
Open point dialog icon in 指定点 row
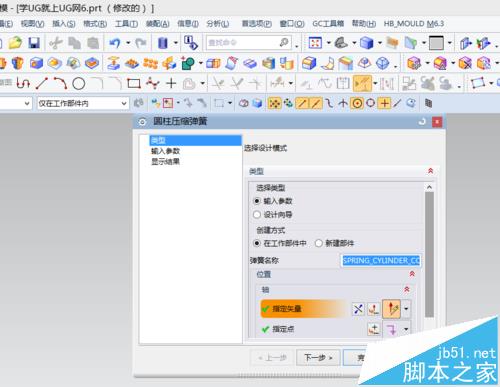(374, 329)
